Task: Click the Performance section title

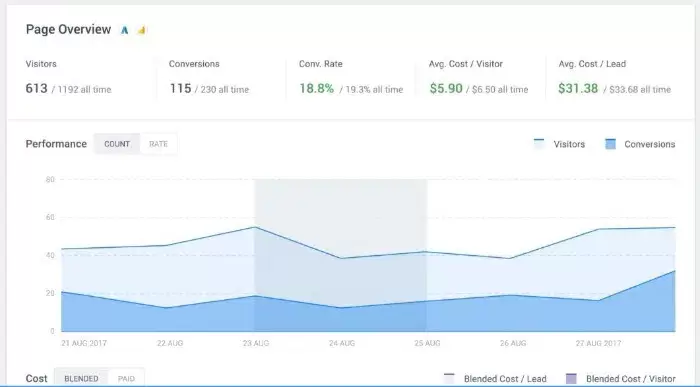Action: tap(56, 144)
